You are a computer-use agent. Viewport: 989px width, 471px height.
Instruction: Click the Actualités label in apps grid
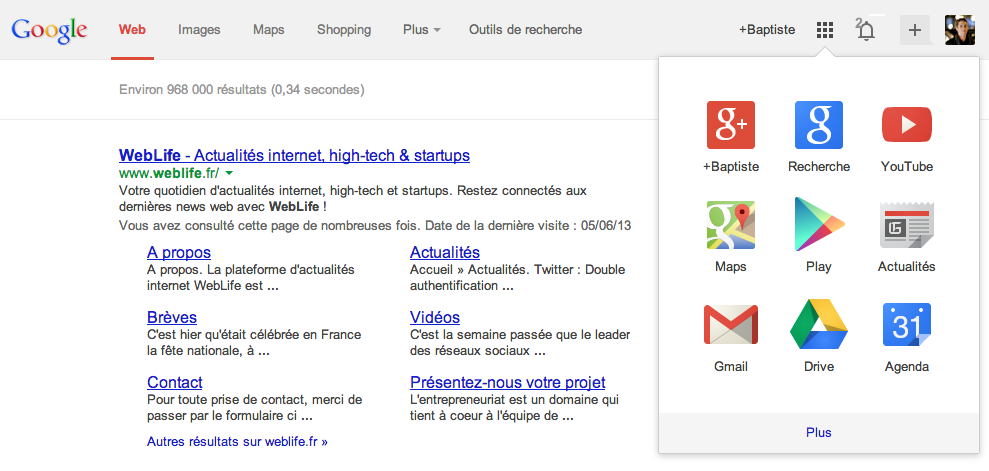pyautogui.click(x=906, y=267)
